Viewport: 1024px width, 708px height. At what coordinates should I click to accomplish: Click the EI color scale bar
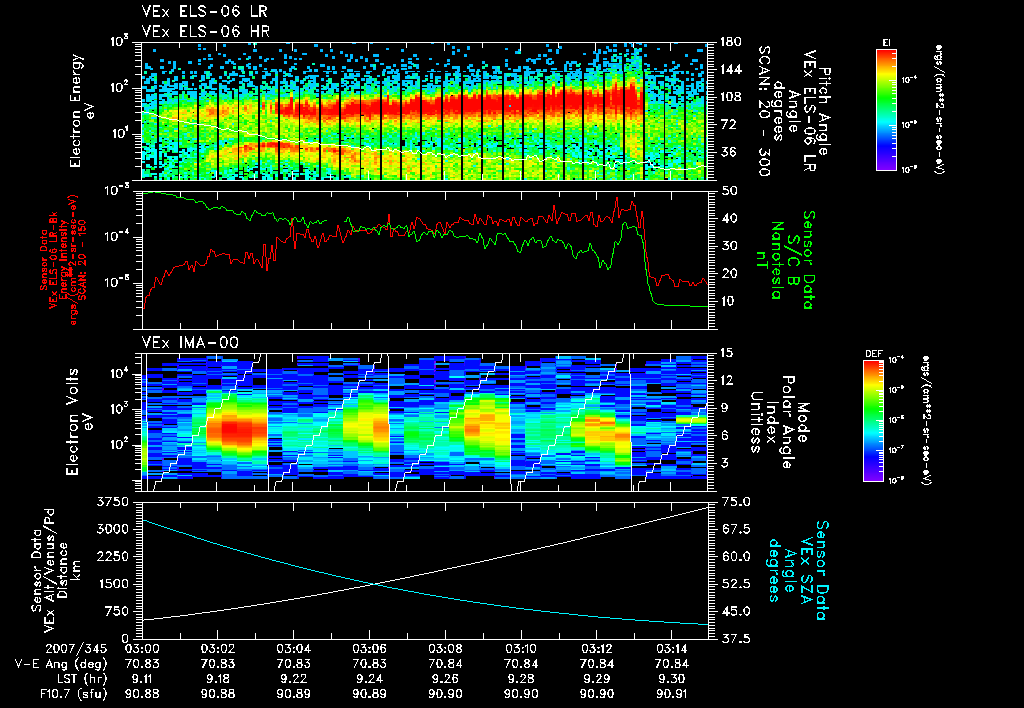(x=886, y=110)
